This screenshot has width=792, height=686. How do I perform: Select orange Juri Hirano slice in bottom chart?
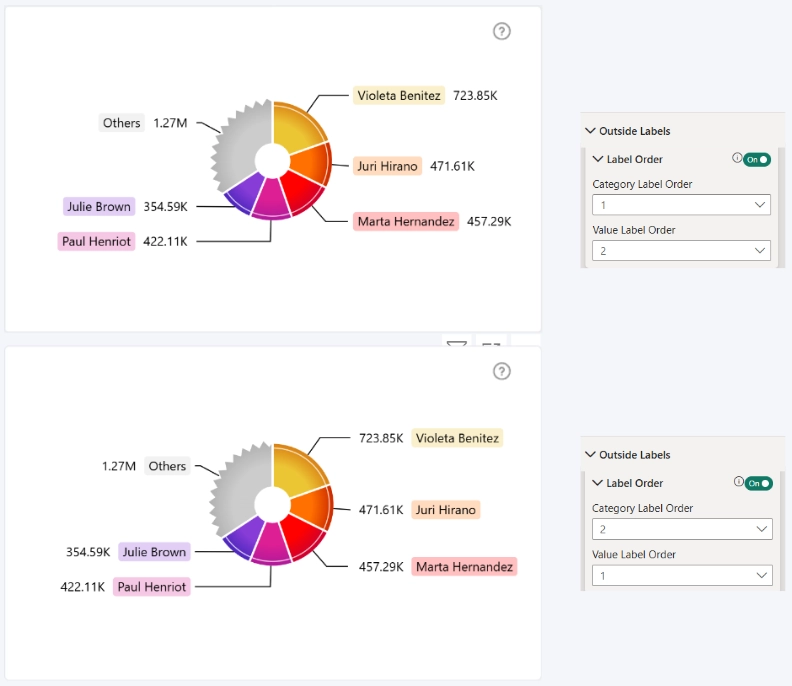312,507
